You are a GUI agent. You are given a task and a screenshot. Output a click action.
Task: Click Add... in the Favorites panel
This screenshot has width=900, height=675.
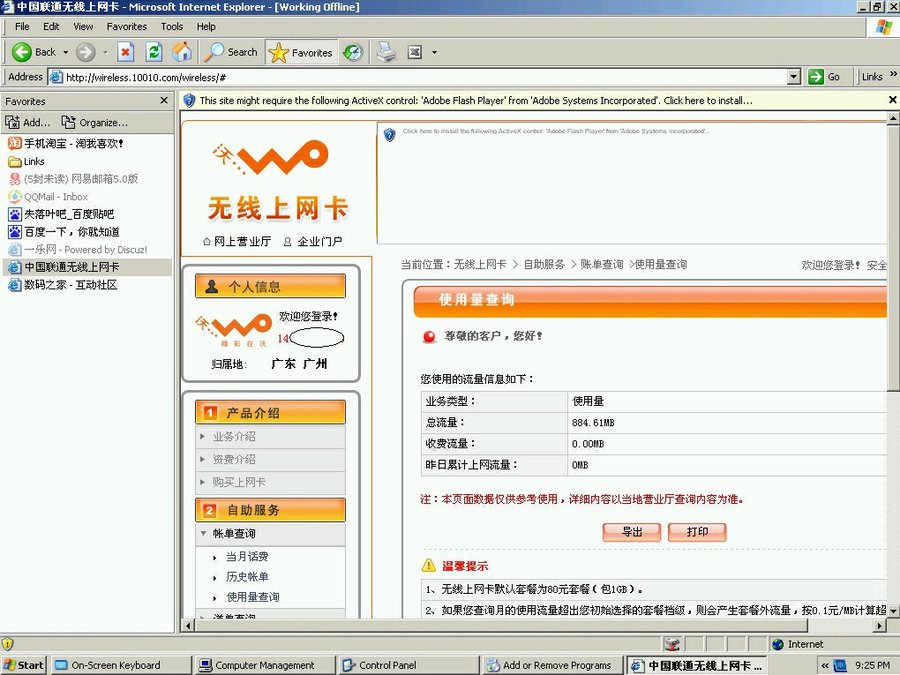click(x=28, y=122)
